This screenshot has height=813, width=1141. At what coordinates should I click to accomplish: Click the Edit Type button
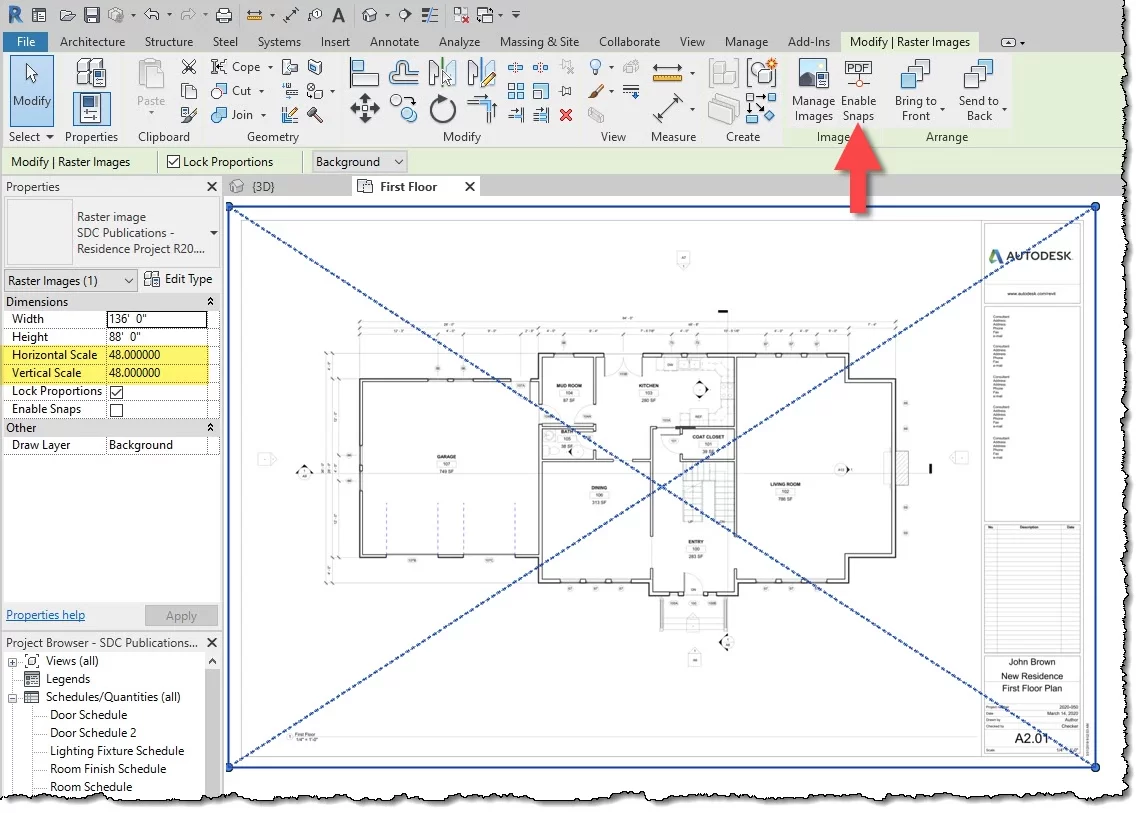pyautogui.click(x=179, y=280)
